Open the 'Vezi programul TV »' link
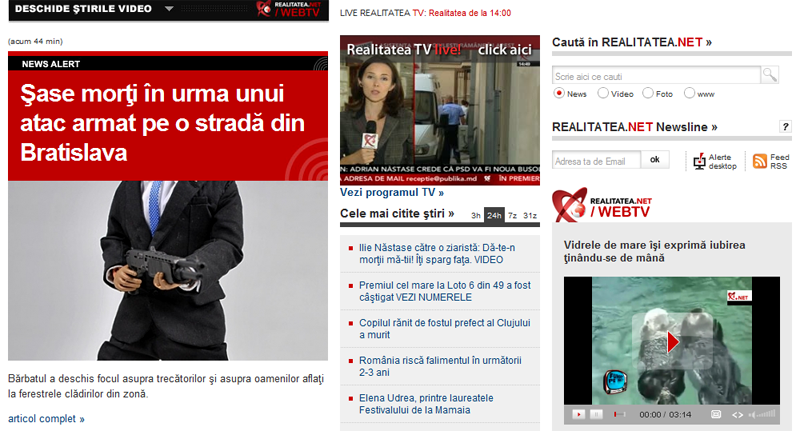 click(x=392, y=192)
